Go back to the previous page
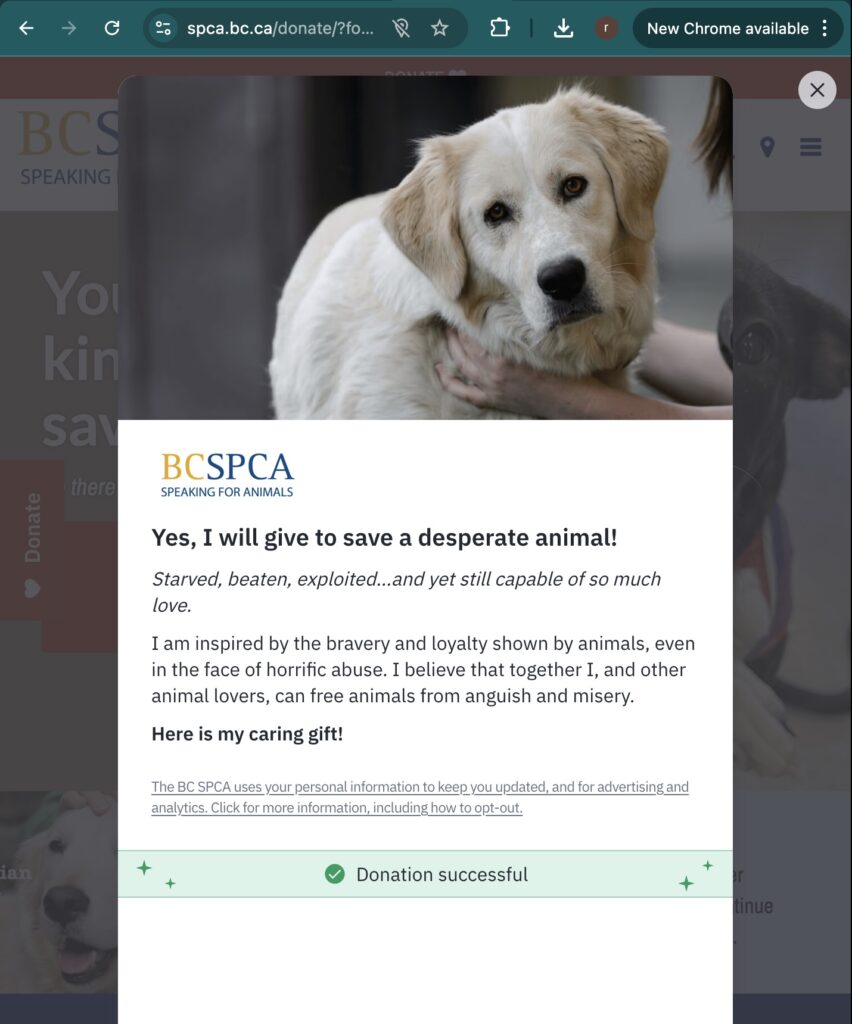Viewport: 852px width, 1024px height. 26,28
